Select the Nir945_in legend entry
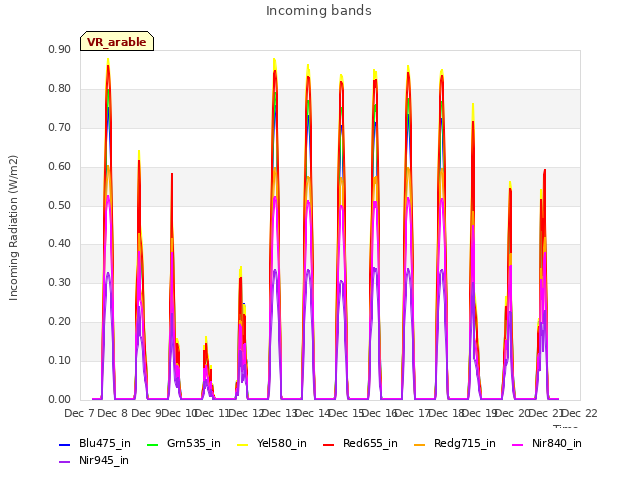The width and height of the screenshot is (640, 480). 94,460
